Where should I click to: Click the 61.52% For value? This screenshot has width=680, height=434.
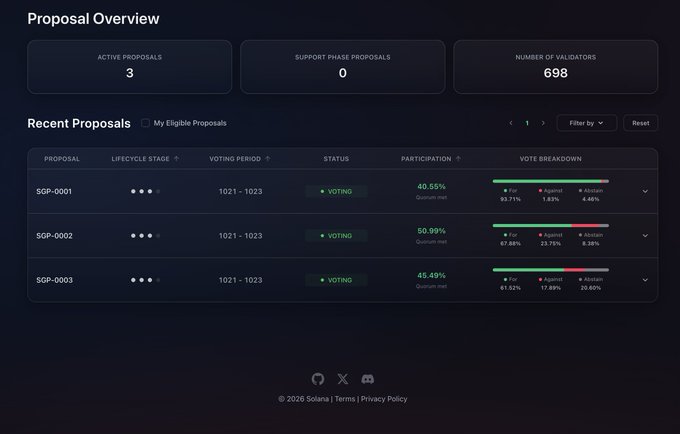click(510, 287)
